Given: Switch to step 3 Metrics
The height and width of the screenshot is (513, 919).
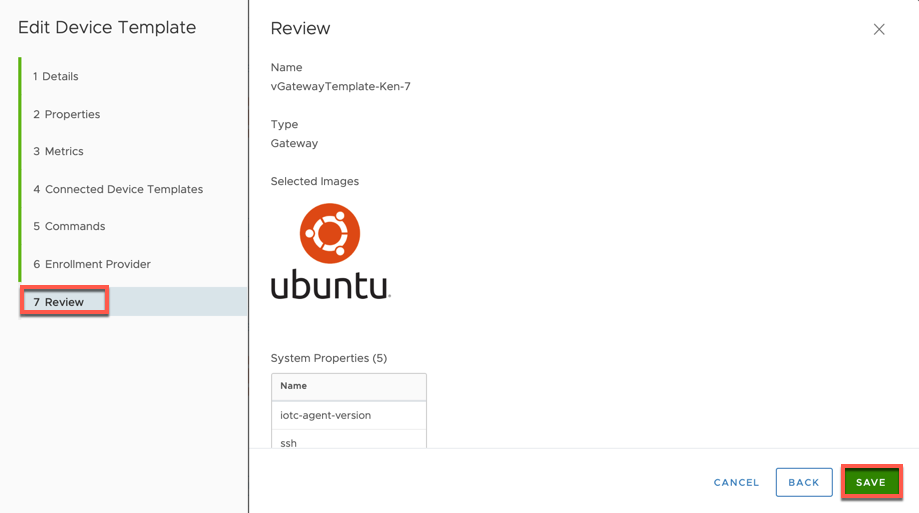Looking at the screenshot, I should point(58,151).
